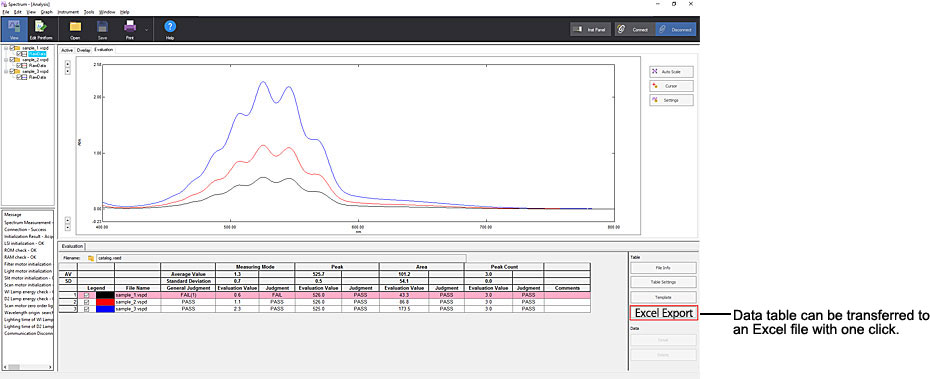
Task: Select row header 1 in evaluation table
Action: click(69, 295)
